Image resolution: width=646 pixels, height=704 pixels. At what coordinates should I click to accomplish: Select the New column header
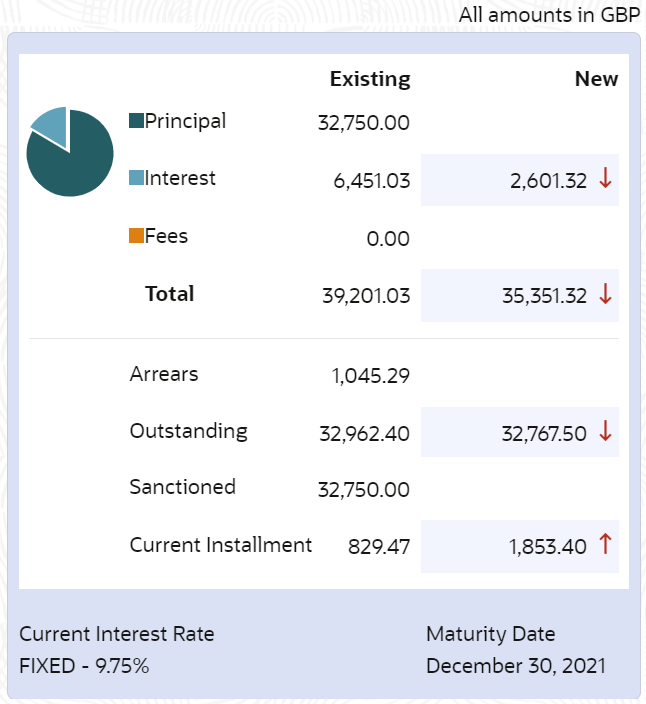(x=596, y=79)
